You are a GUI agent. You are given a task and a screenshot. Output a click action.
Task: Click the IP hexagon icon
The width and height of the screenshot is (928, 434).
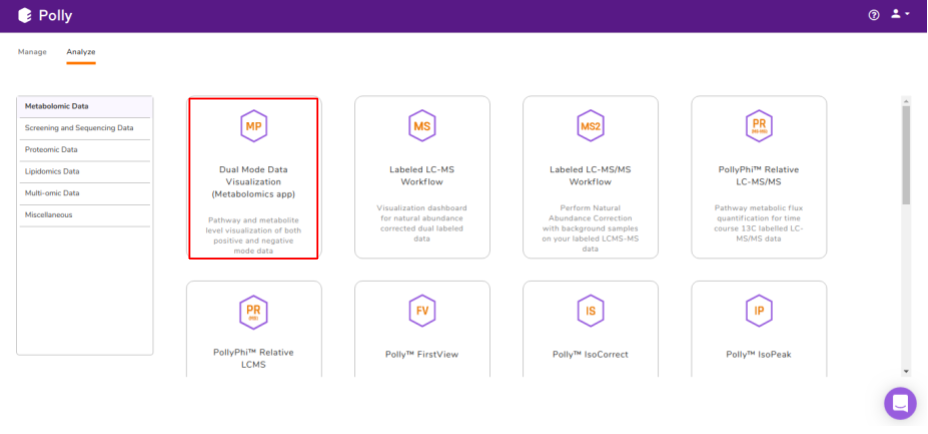[759, 311]
